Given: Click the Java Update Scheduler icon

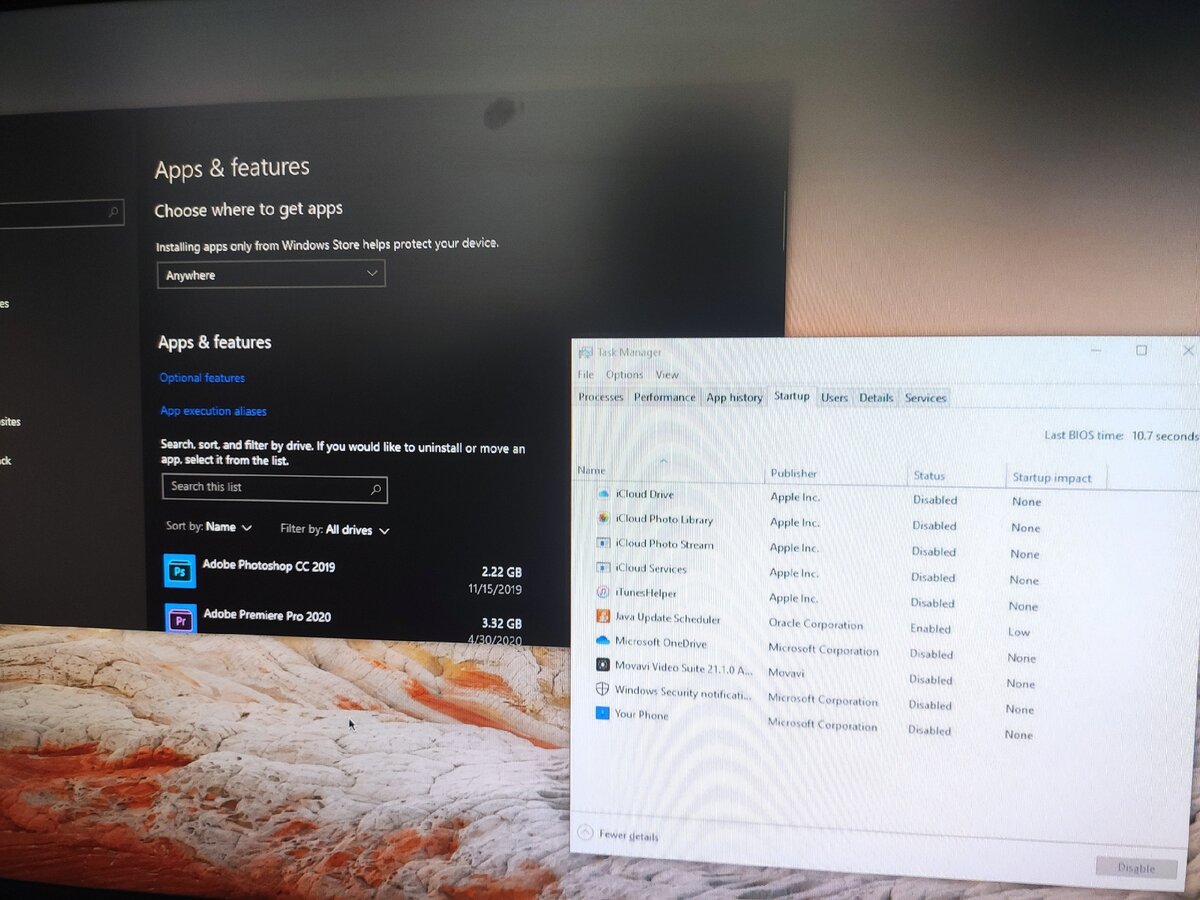Looking at the screenshot, I should (603, 617).
